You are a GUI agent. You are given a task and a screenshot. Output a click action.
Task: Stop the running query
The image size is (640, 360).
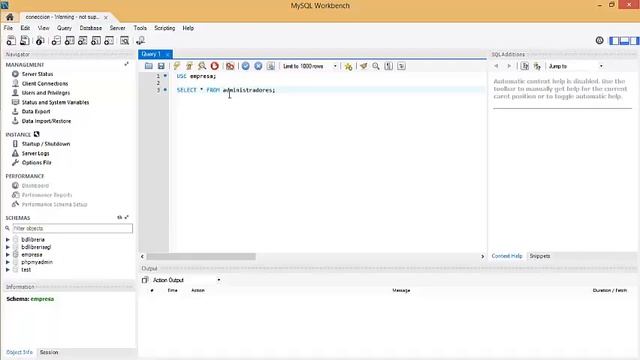tap(215, 66)
